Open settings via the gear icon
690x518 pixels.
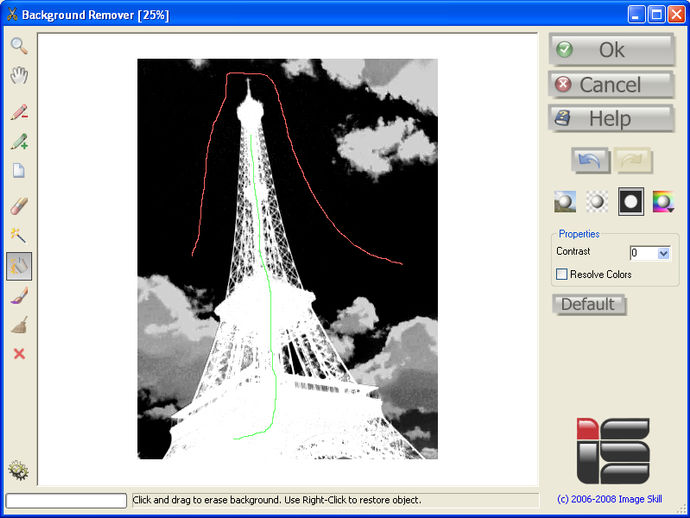coord(18,471)
